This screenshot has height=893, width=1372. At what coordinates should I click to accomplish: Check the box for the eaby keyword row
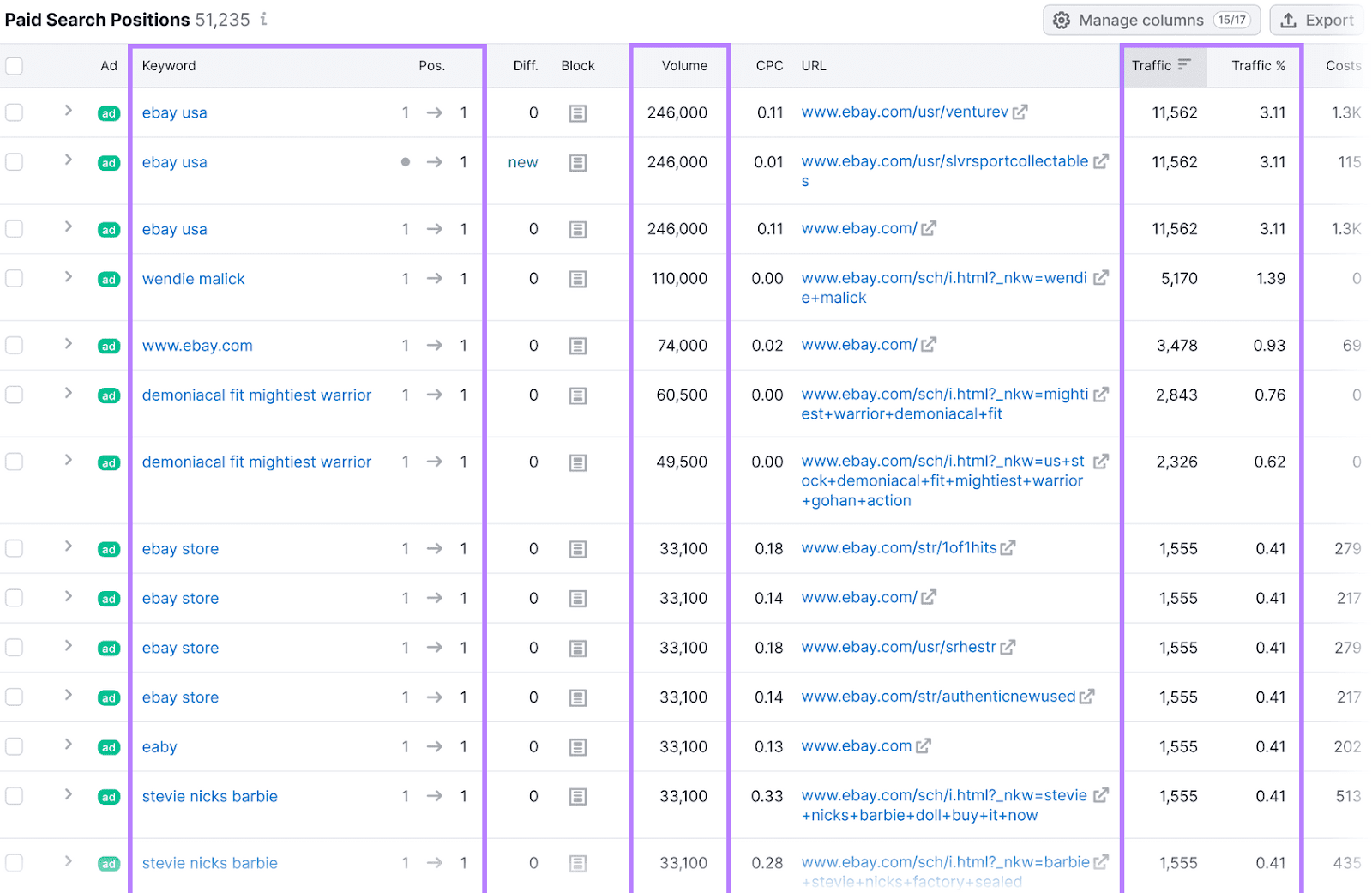tap(15, 747)
